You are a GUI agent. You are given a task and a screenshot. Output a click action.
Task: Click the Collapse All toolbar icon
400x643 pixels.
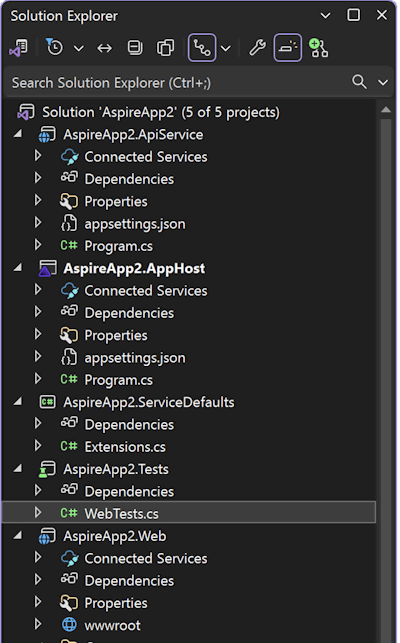coord(135,48)
